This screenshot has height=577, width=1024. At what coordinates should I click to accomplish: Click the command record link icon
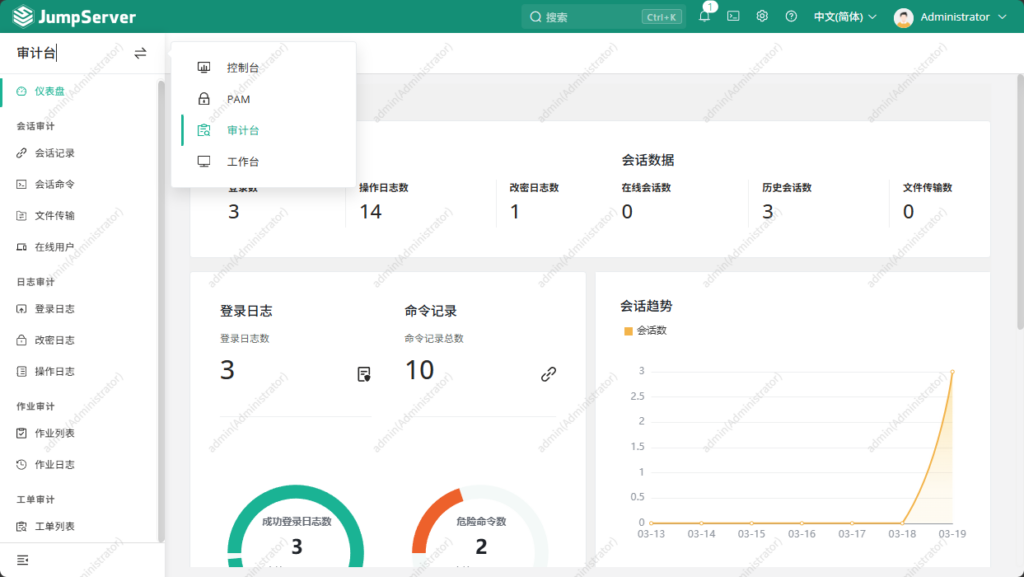[x=548, y=374]
